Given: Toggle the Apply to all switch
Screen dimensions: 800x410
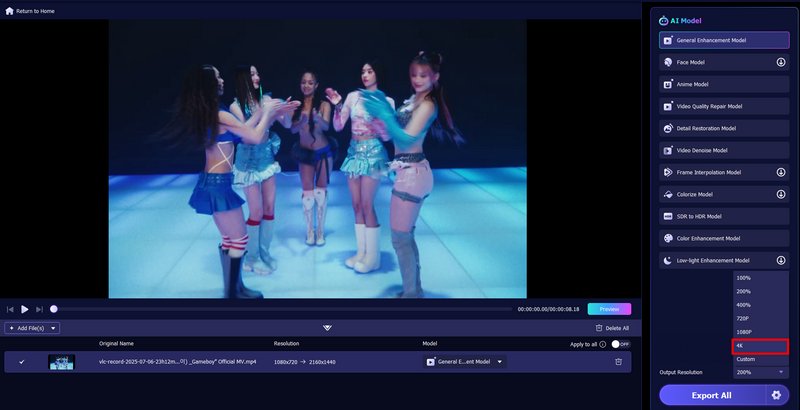Looking at the screenshot, I should point(621,343).
